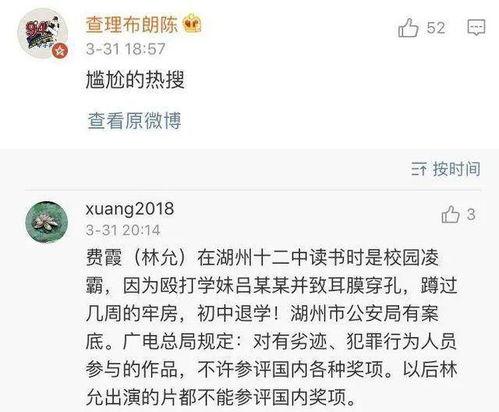The width and height of the screenshot is (499, 412).
Task: Tap the orange verification badge on the avatar
Action: [x=60, y=51]
